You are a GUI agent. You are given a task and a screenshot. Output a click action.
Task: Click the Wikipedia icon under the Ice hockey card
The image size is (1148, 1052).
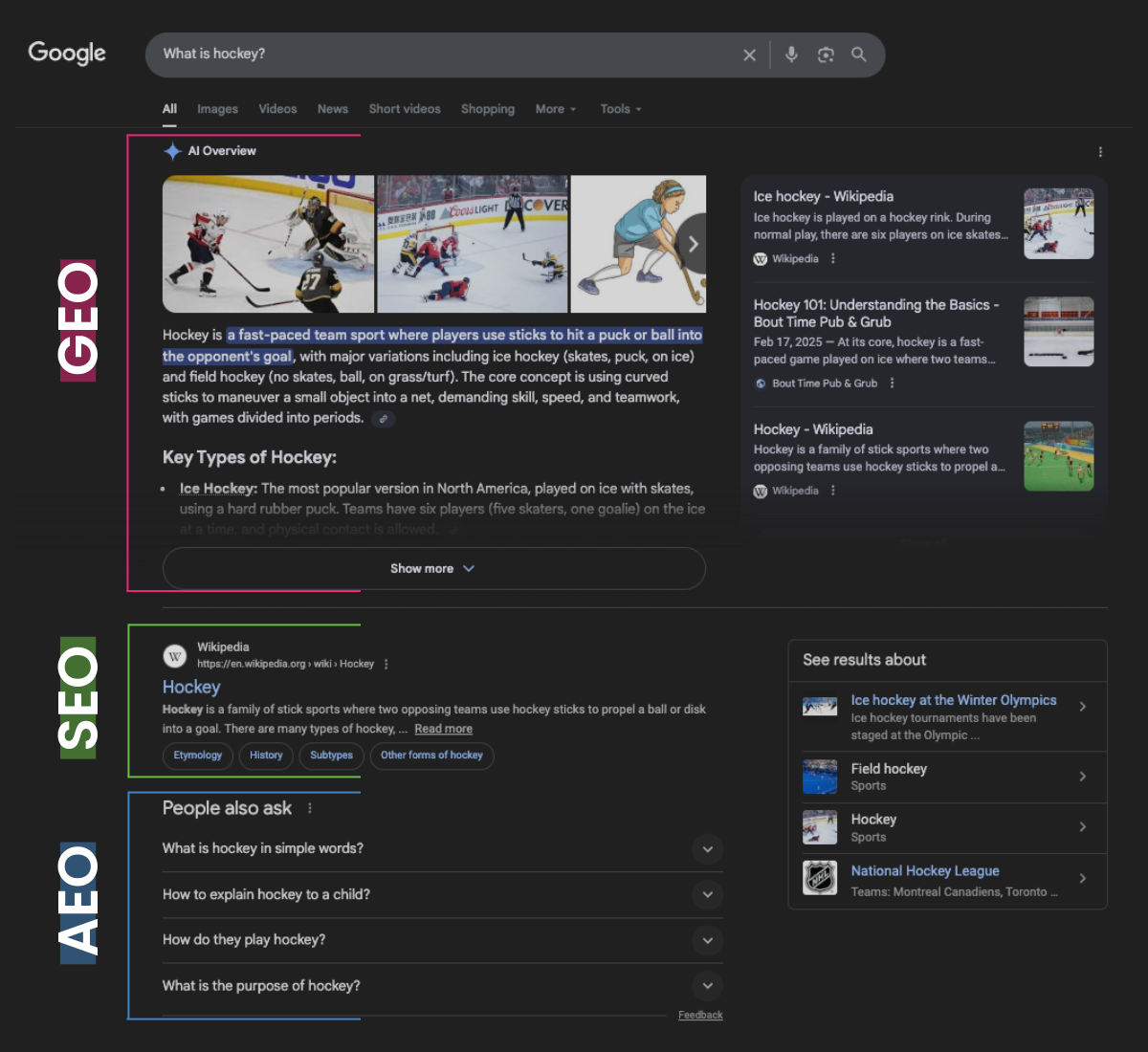point(761,259)
